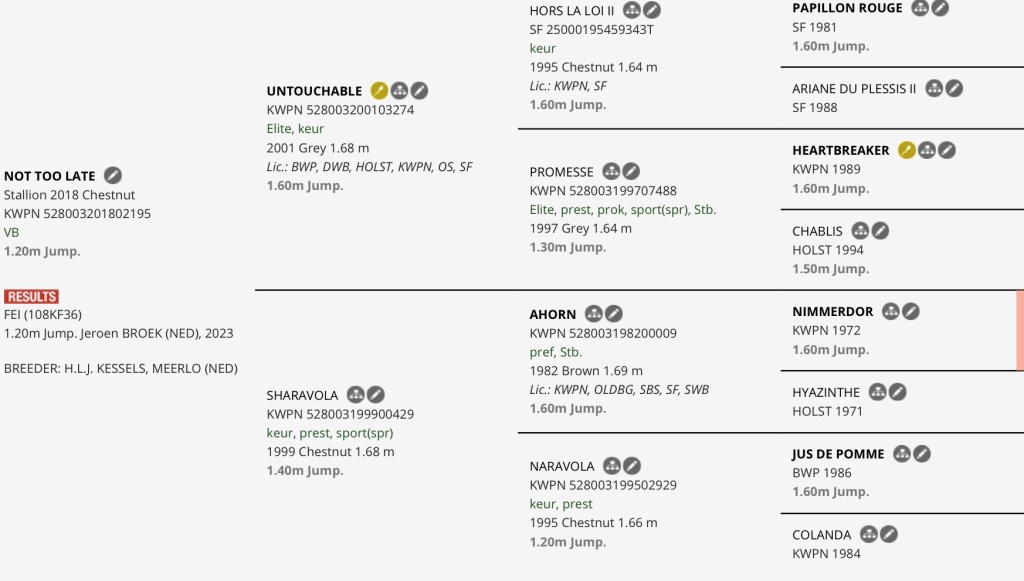The image size is (1024, 581).
Task: Click the pencil icon next to PAPILLON ROUGE
Action: pos(940,8)
